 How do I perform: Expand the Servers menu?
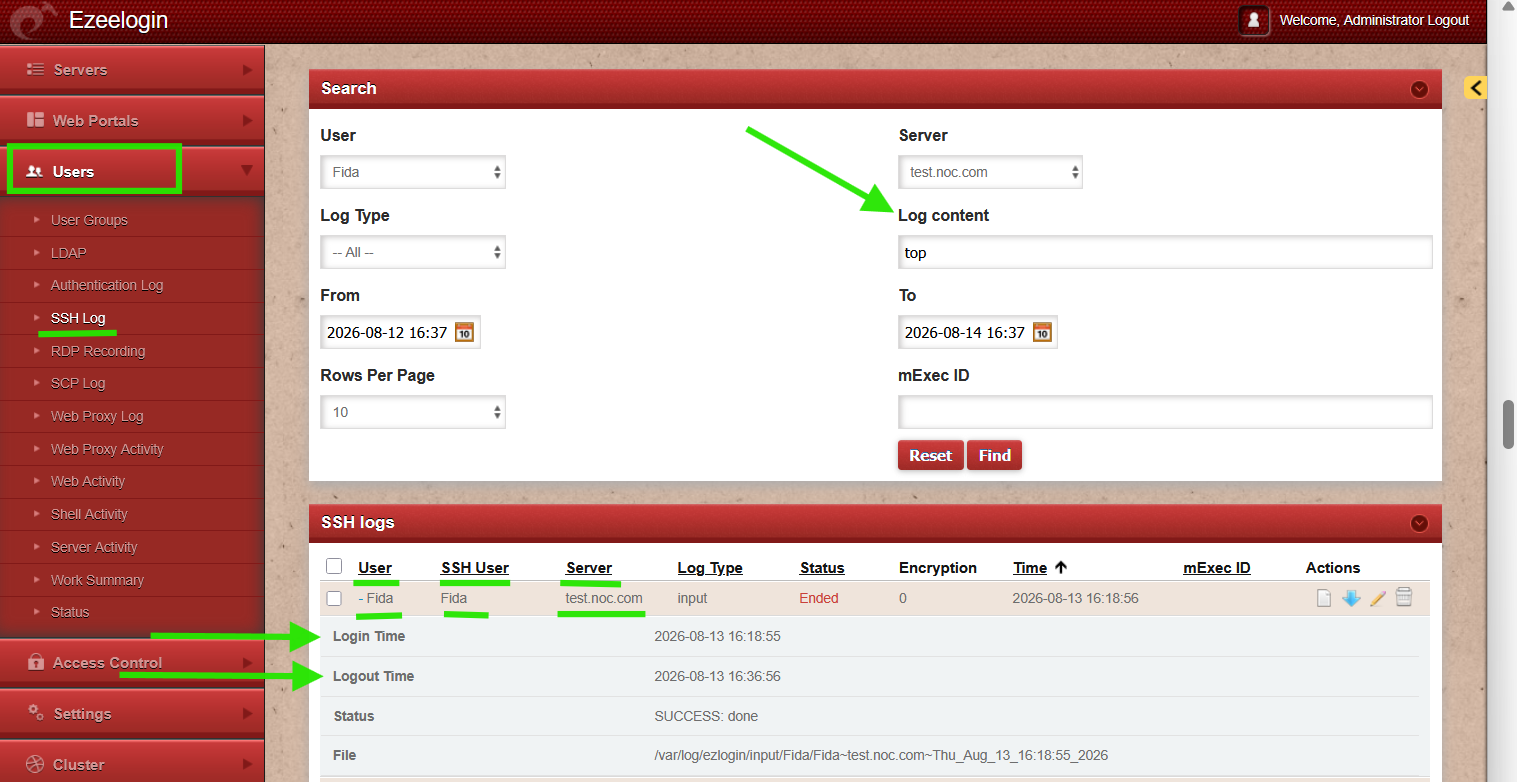coord(132,70)
